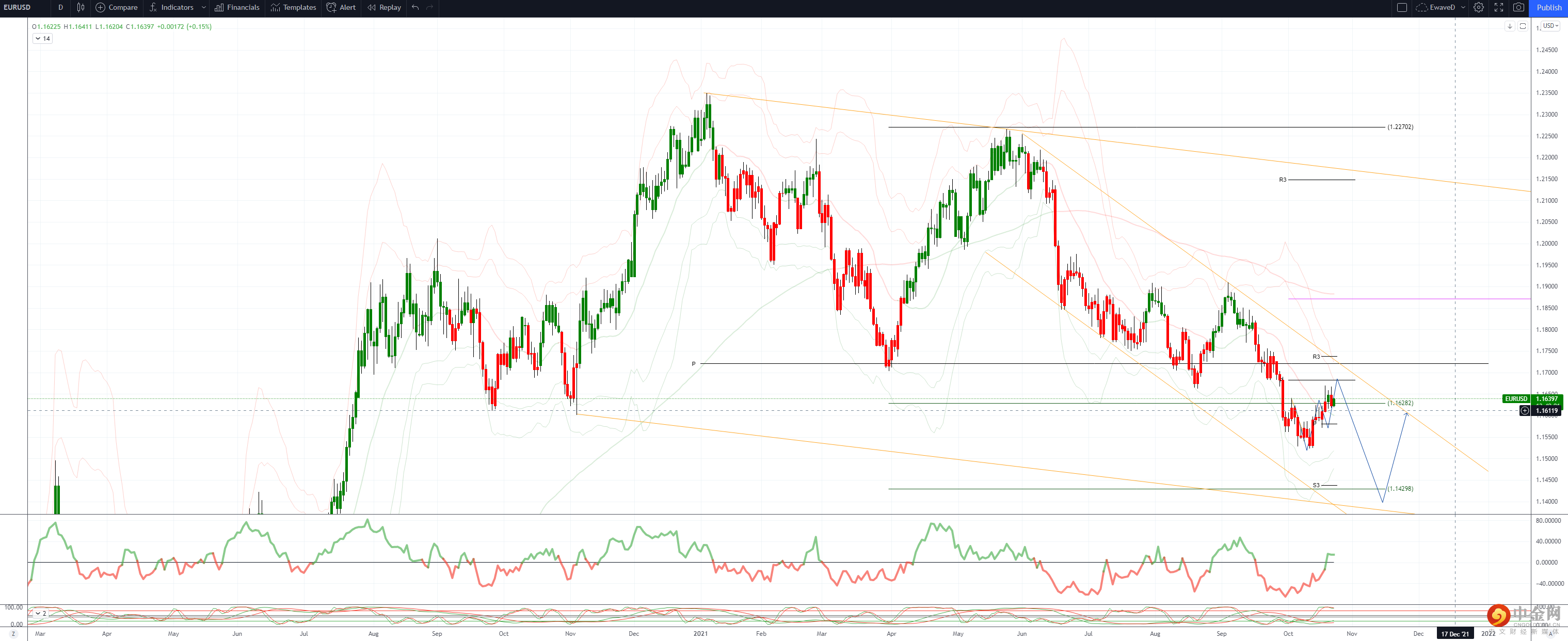The width and height of the screenshot is (1568, 641).
Task: Expand the 14 indicators legend
Action: point(42,38)
